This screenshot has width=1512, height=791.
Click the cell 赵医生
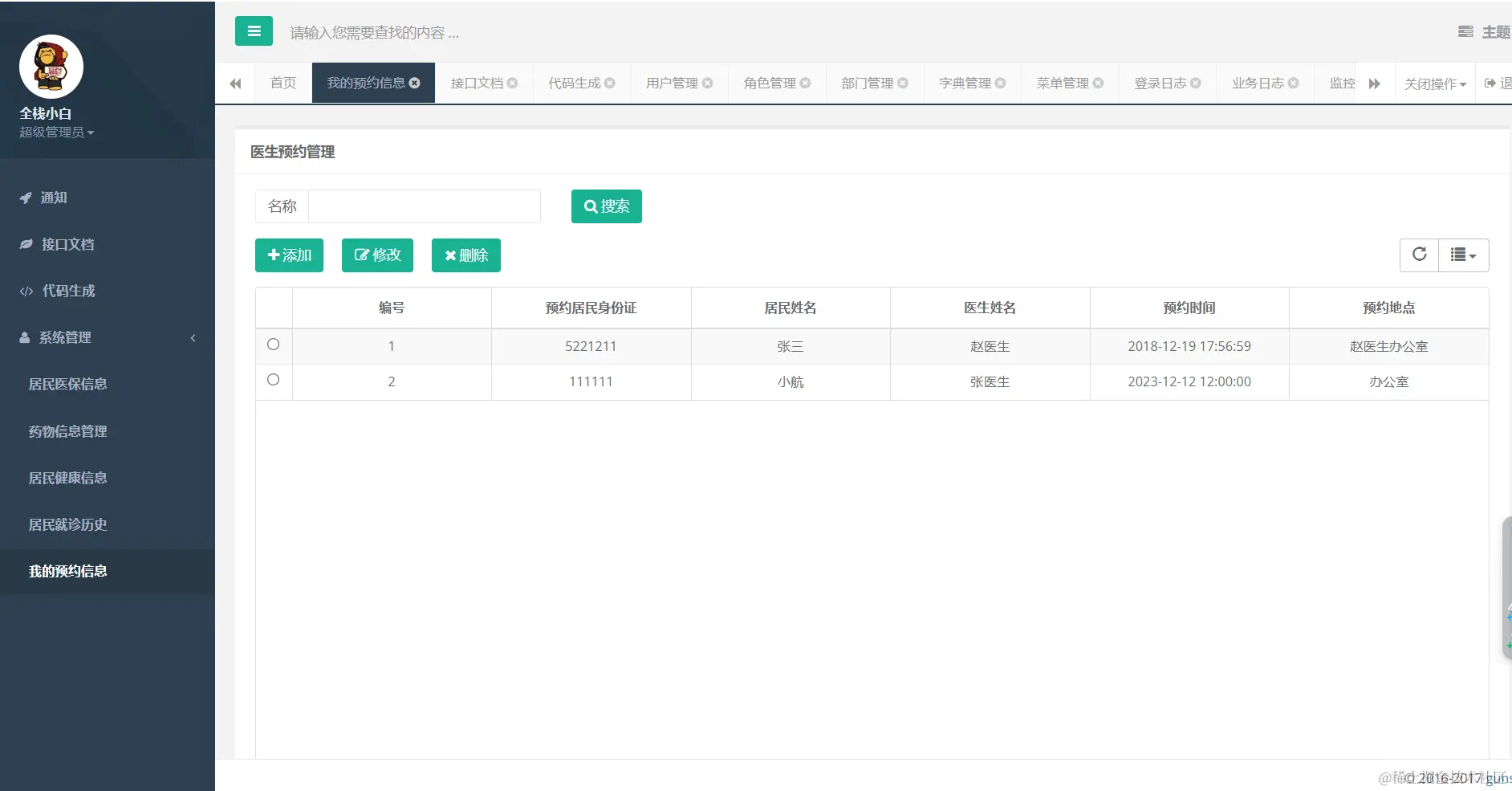click(990, 346)
